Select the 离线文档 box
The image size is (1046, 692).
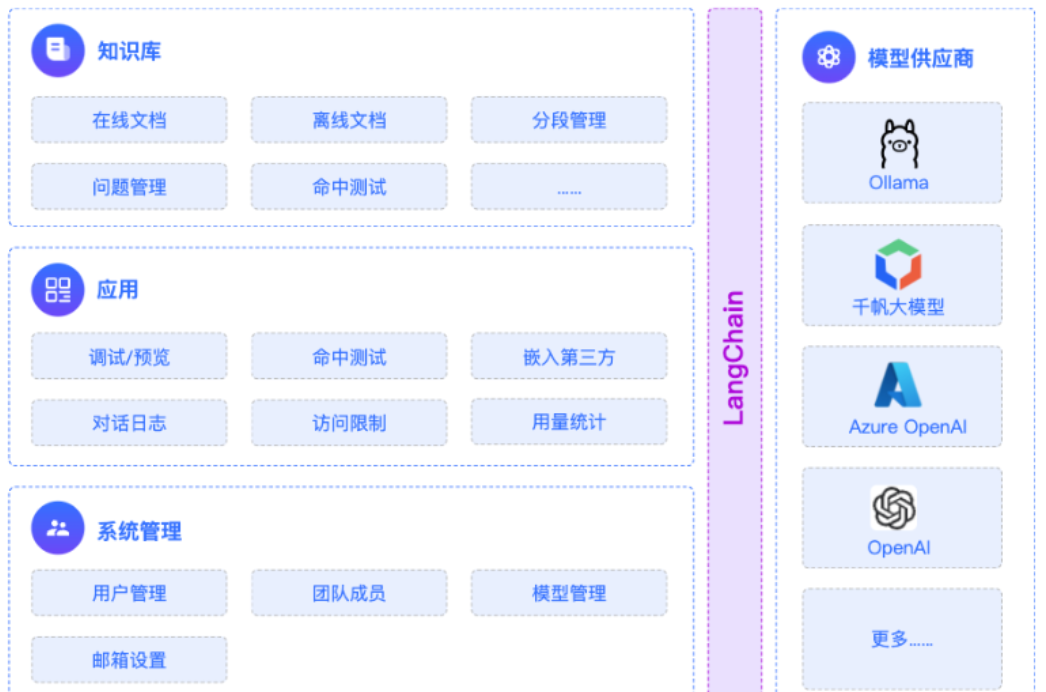pyautogui.click(x=349, y=120)
